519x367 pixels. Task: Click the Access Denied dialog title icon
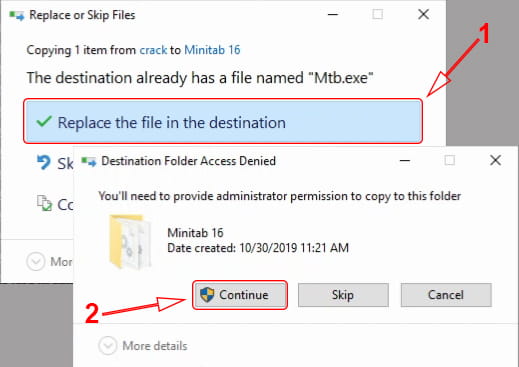coord(89,162)
